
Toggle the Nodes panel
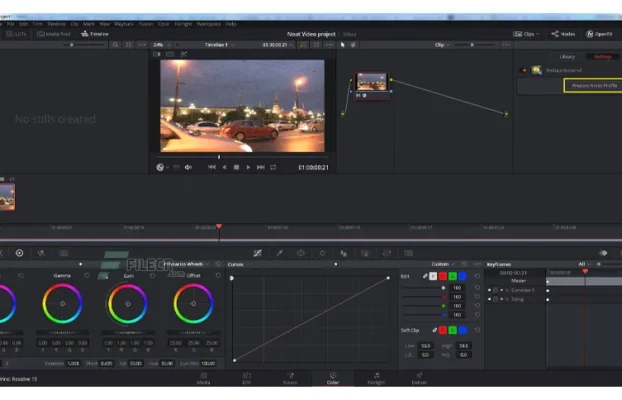tap(563, 34)
